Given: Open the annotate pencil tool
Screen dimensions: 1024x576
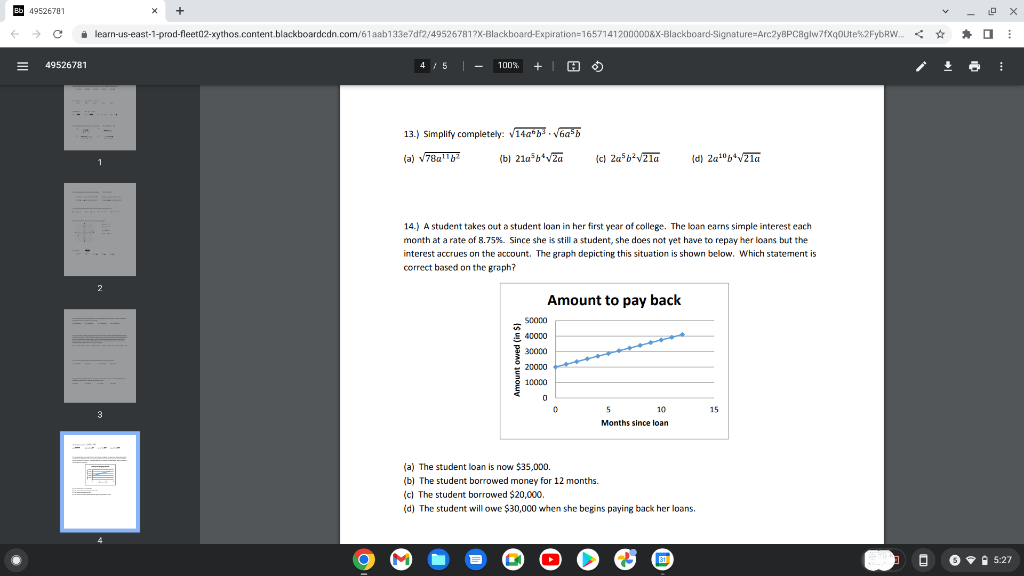Looking at the screenshot, I should coord(921,66).
